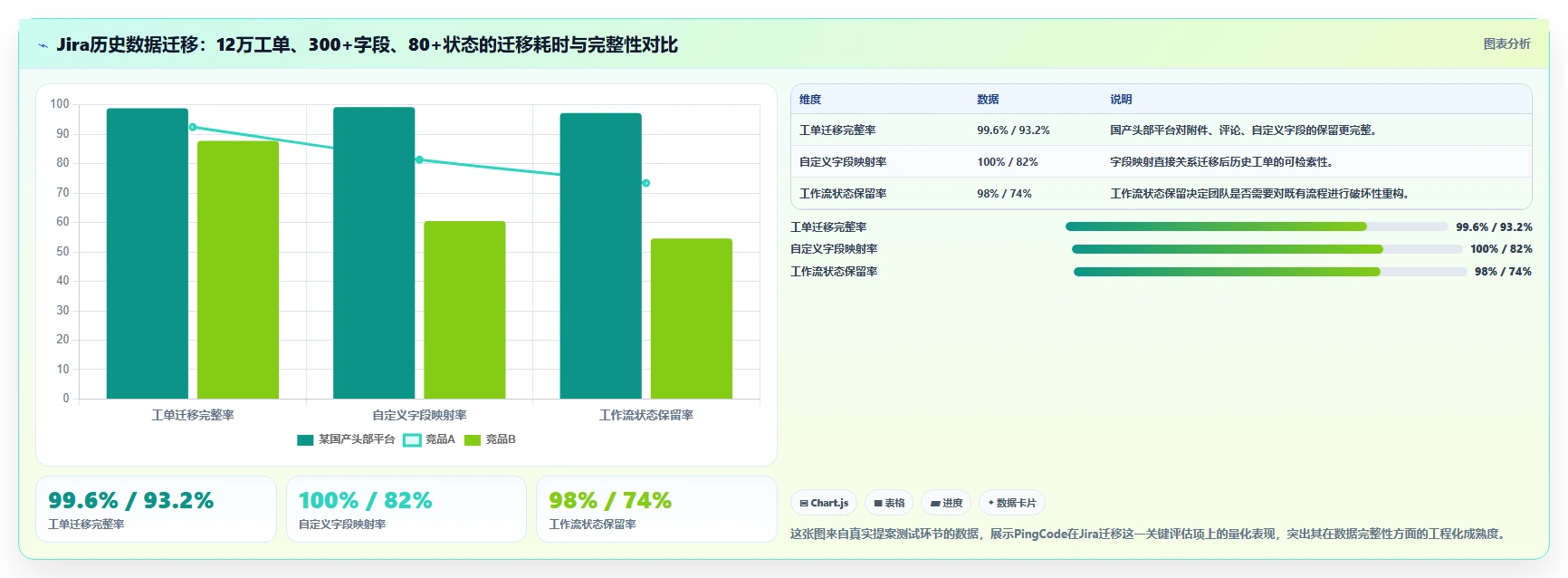Click the light green bar for 工单迁移完整率

point(238,270)
